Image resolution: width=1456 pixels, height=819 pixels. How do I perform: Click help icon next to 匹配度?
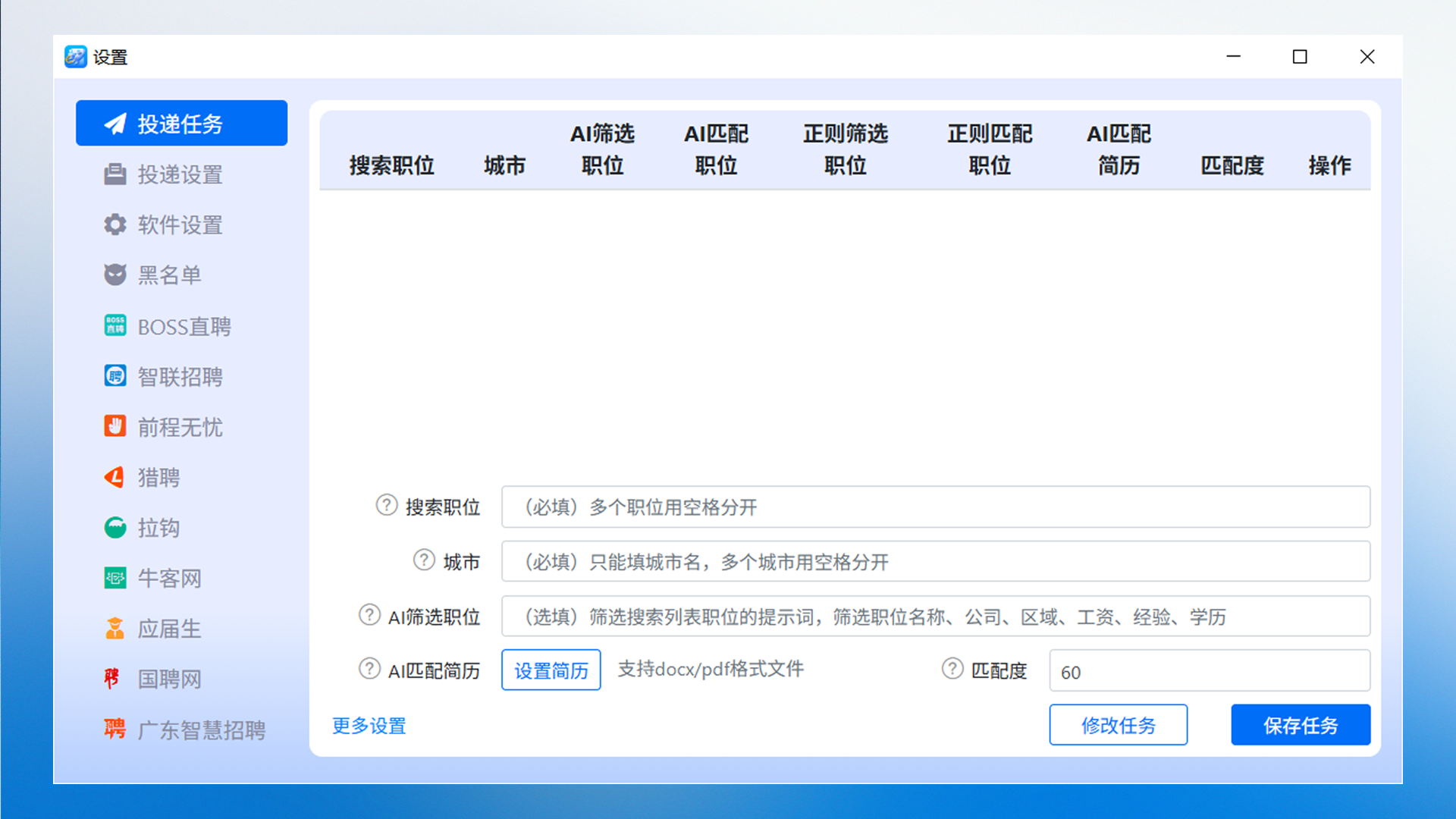coord(952,669)
